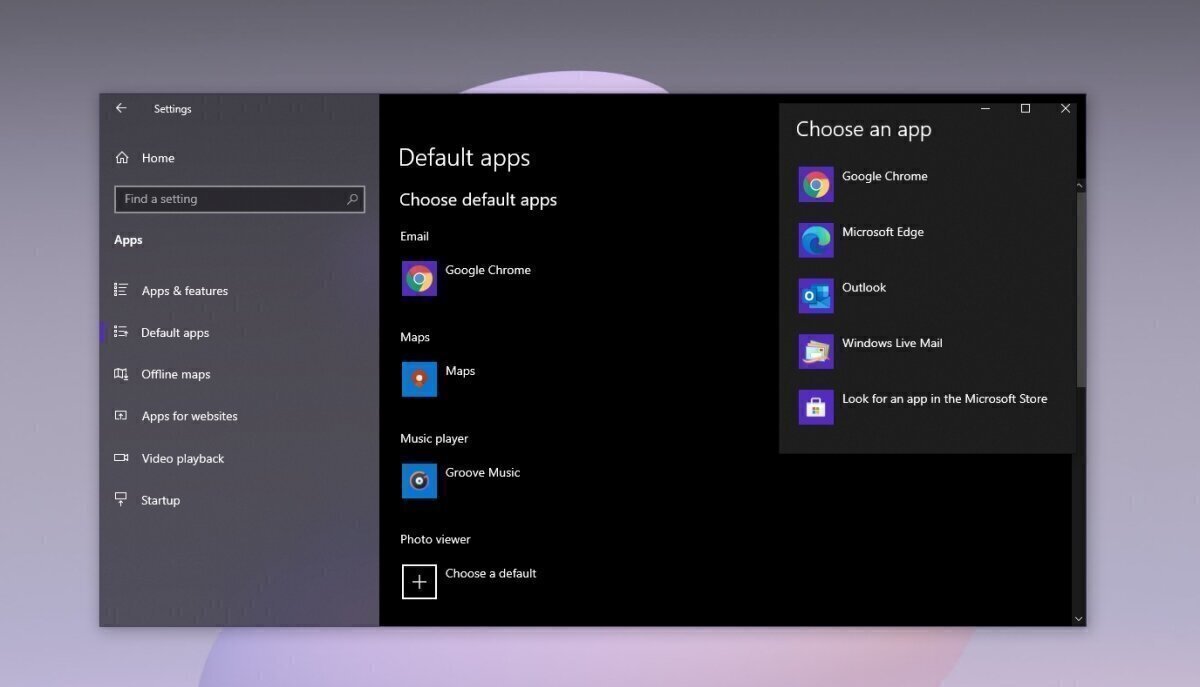
Task: Go back using the Settings back arrow
Action: pyautogui.click(x=121, y=108)
